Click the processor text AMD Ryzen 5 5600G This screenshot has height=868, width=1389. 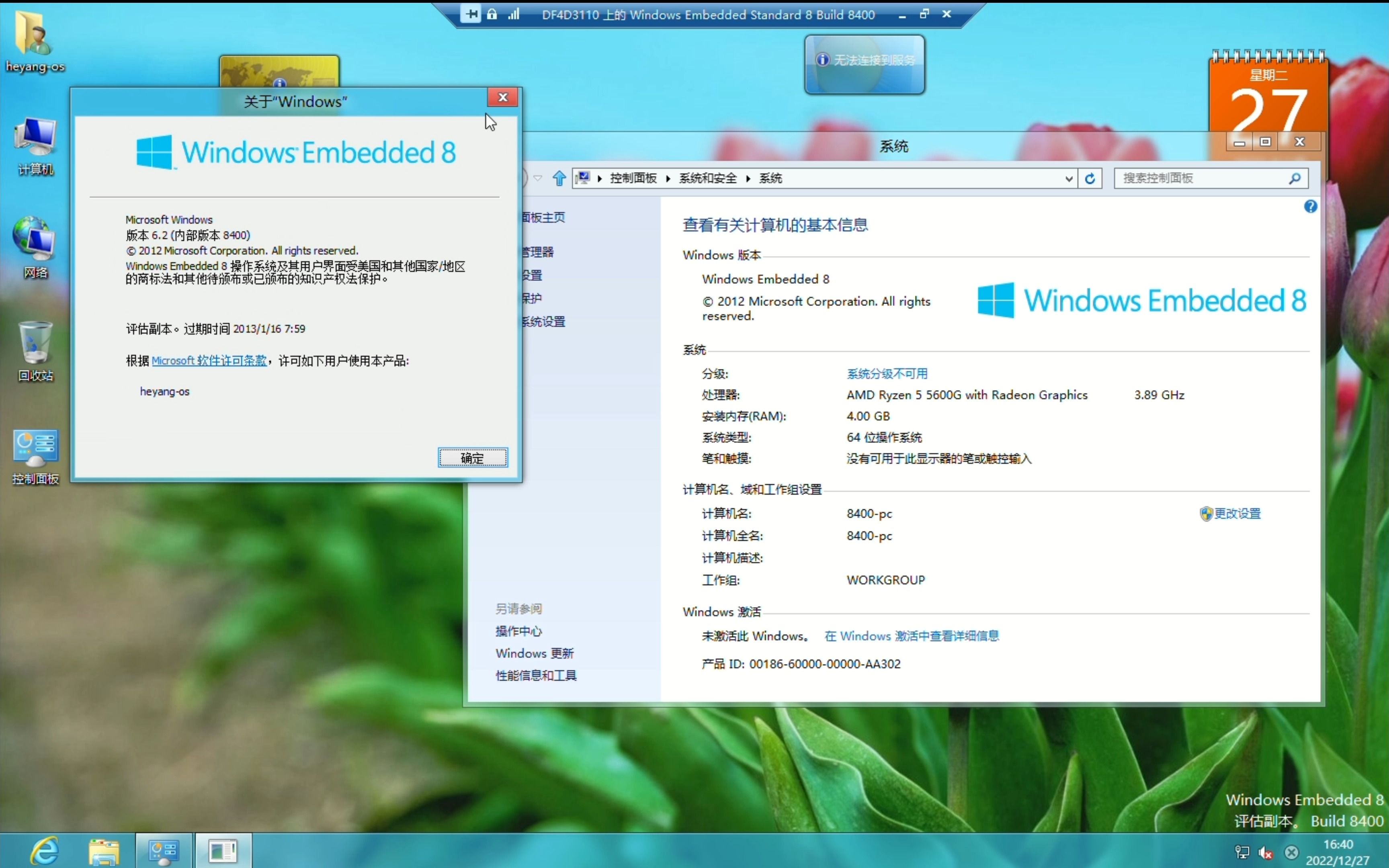967,395
